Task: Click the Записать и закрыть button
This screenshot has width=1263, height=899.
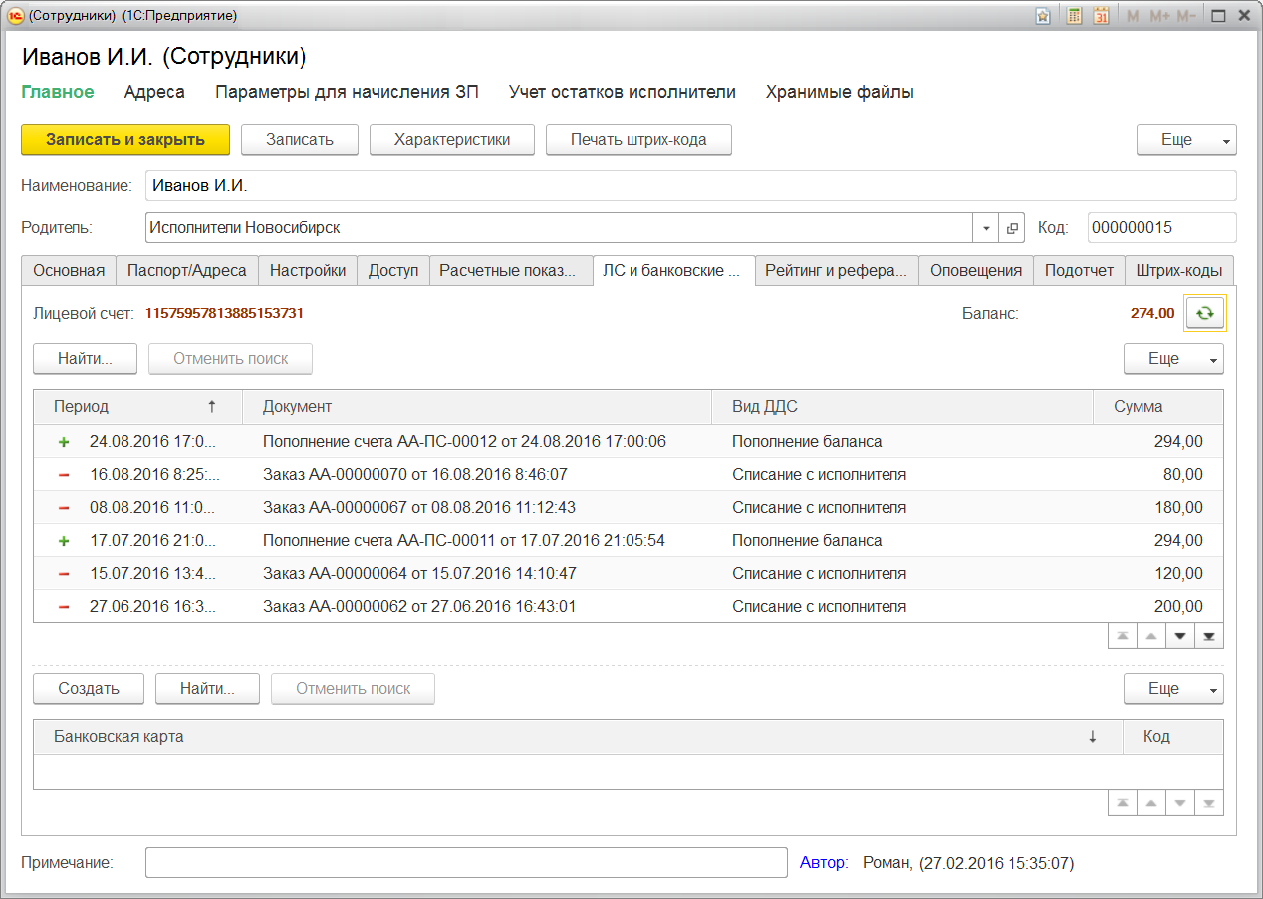Action: [x=125, y=140]
